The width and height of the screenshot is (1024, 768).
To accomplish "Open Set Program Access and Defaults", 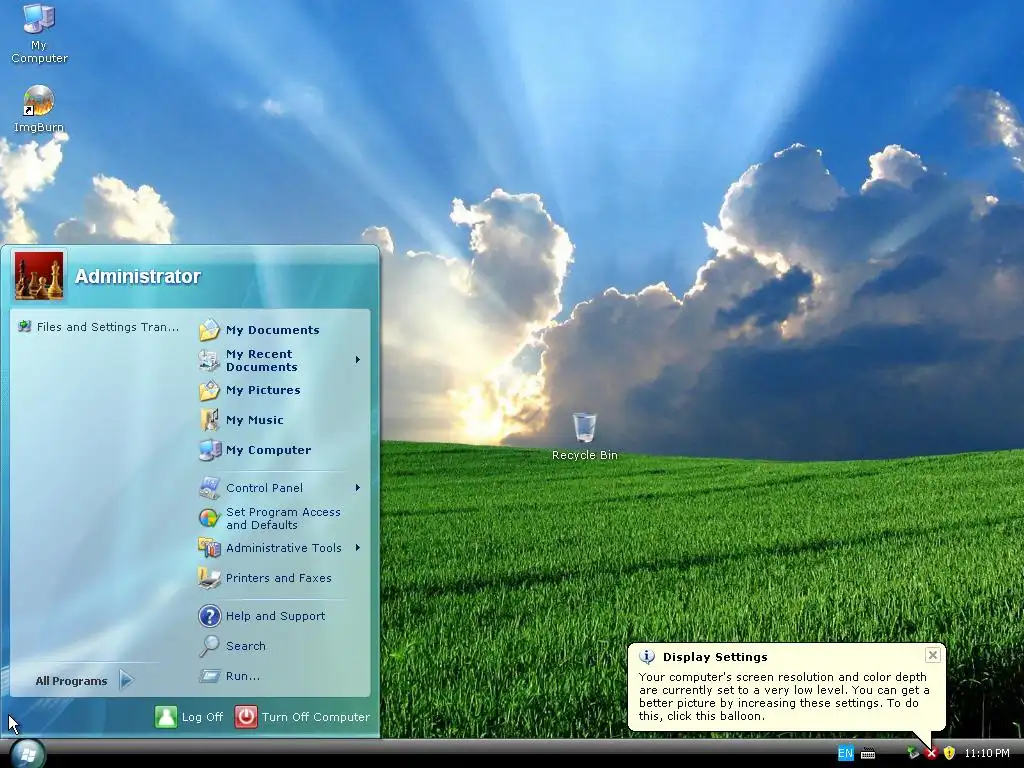I will [x=283, y=519].
